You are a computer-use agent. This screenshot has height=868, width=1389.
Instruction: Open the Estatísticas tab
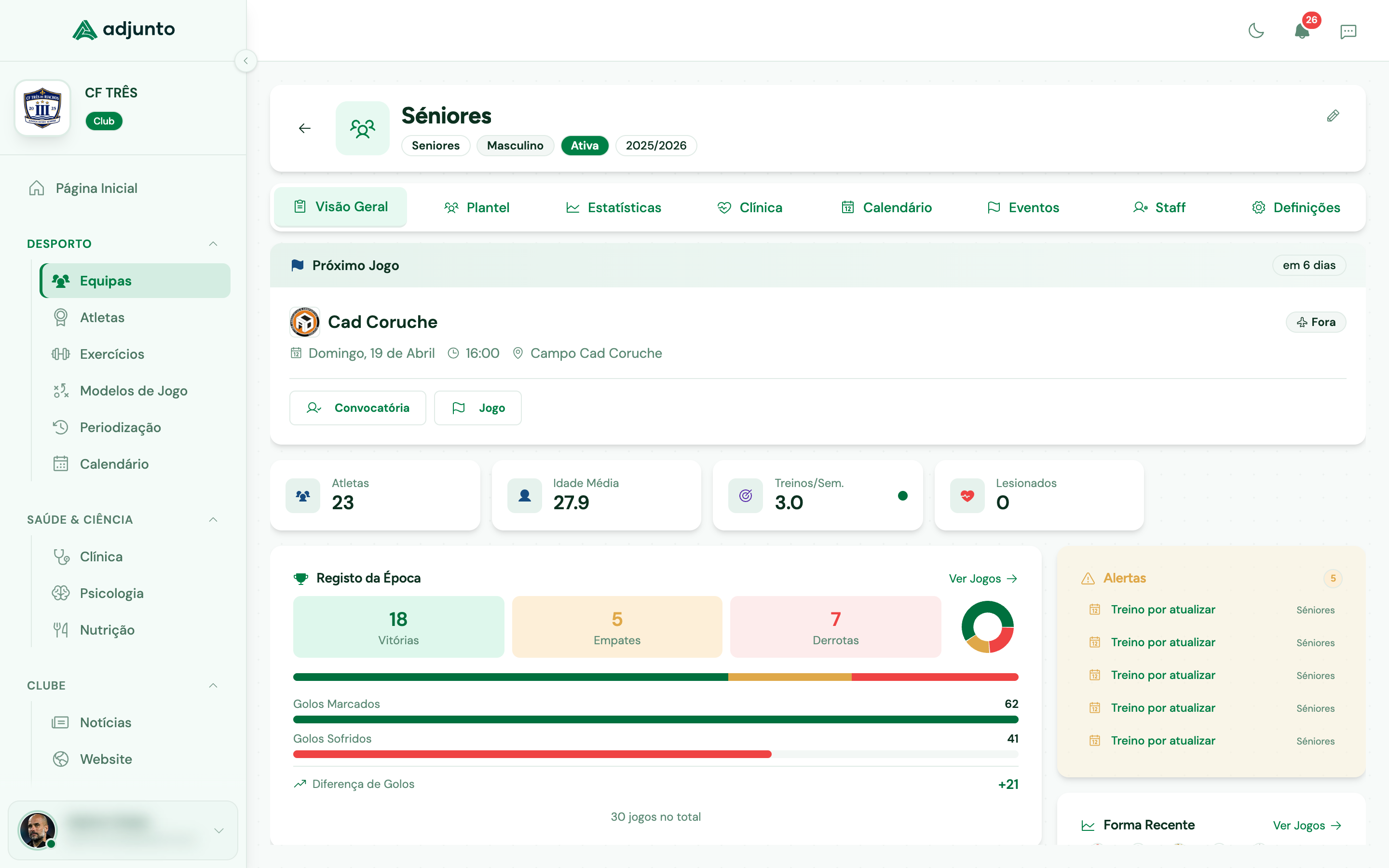point(613,207)
